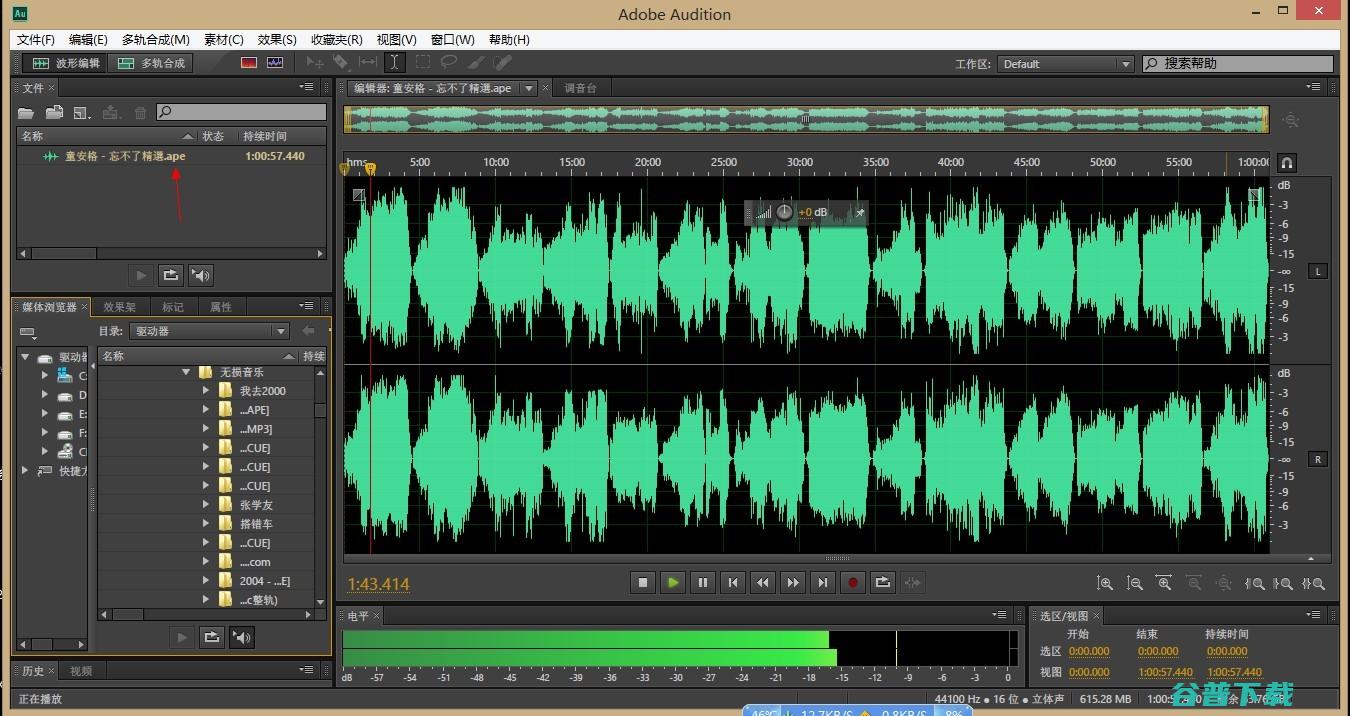The image size is (1350, 716).
Task: Switch to the 调音台 tab
Action: point(581,88)
